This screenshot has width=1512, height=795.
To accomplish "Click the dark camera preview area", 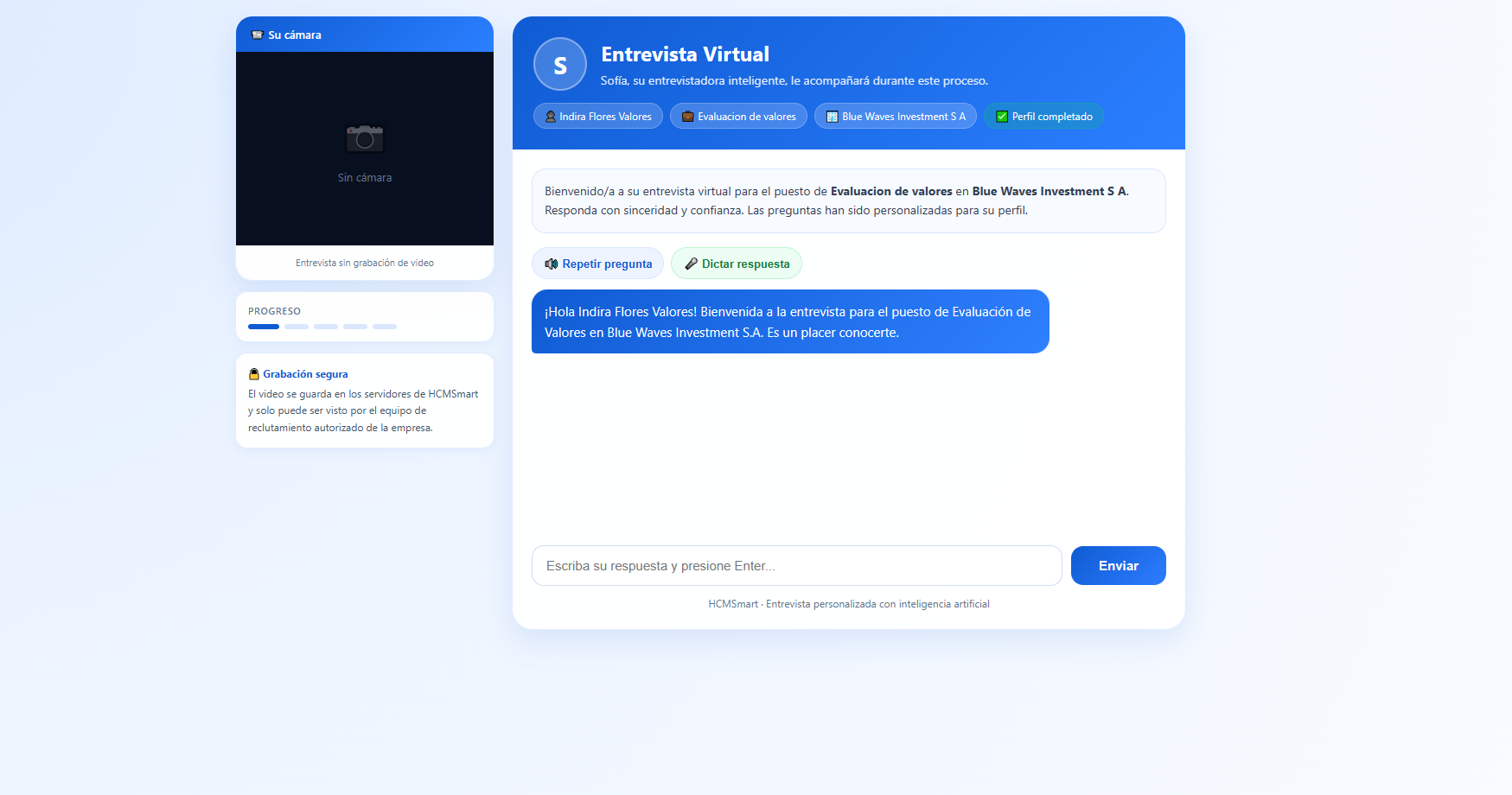I will (x=365, y=149).
